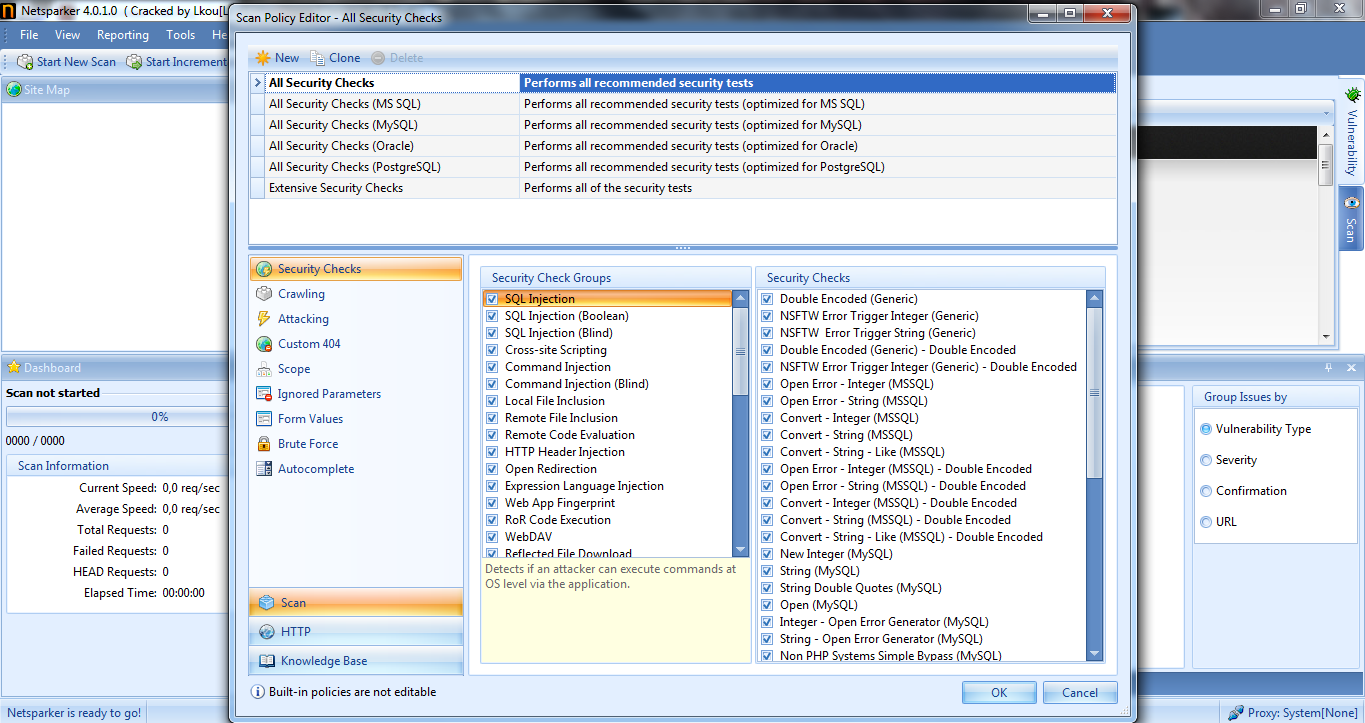Click the down arrow of the Security Checks scrollbar

tap(1094, 653)
